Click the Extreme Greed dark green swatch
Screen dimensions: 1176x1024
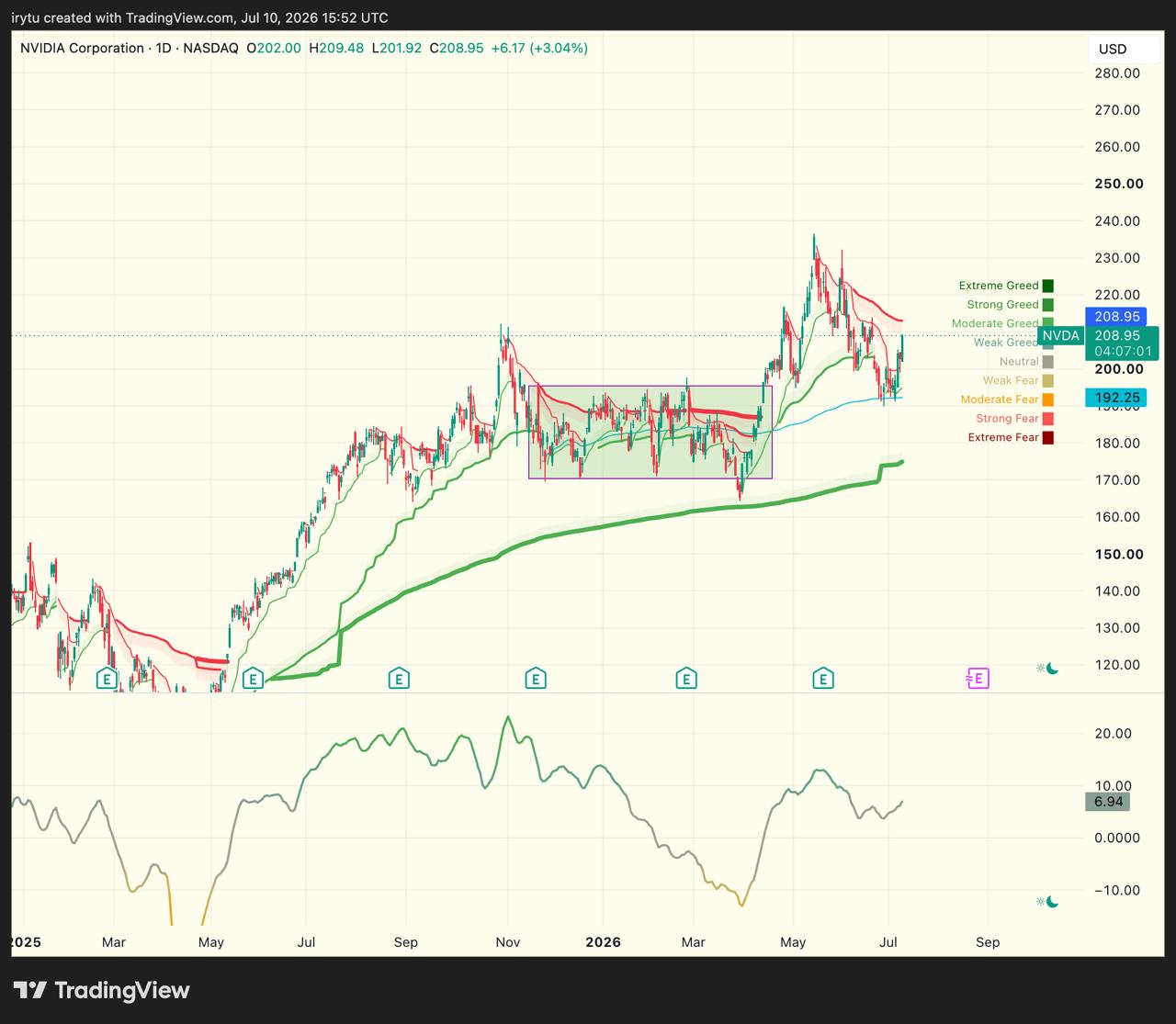point(1048,286)
